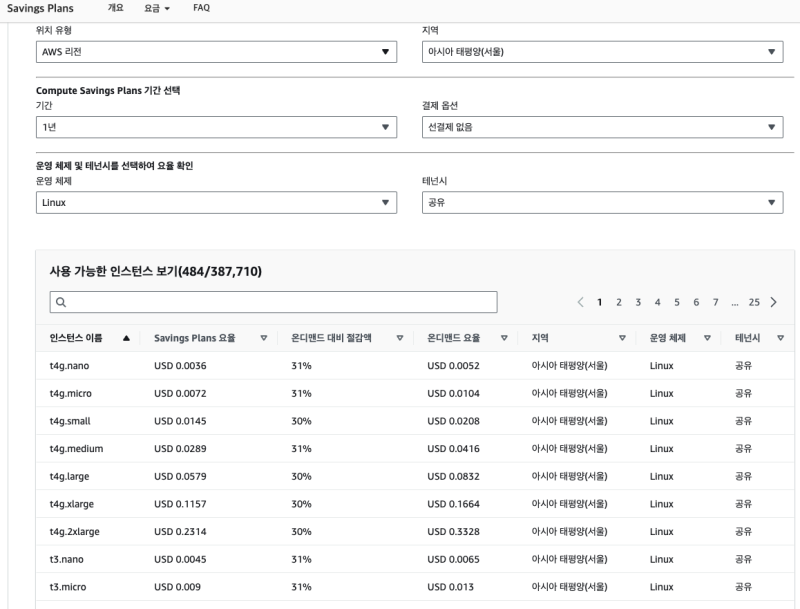Expand the 운영 체제 dropdown set to Linux
Image resolution: width=800 pixels, height=609 pixels.
216,203
